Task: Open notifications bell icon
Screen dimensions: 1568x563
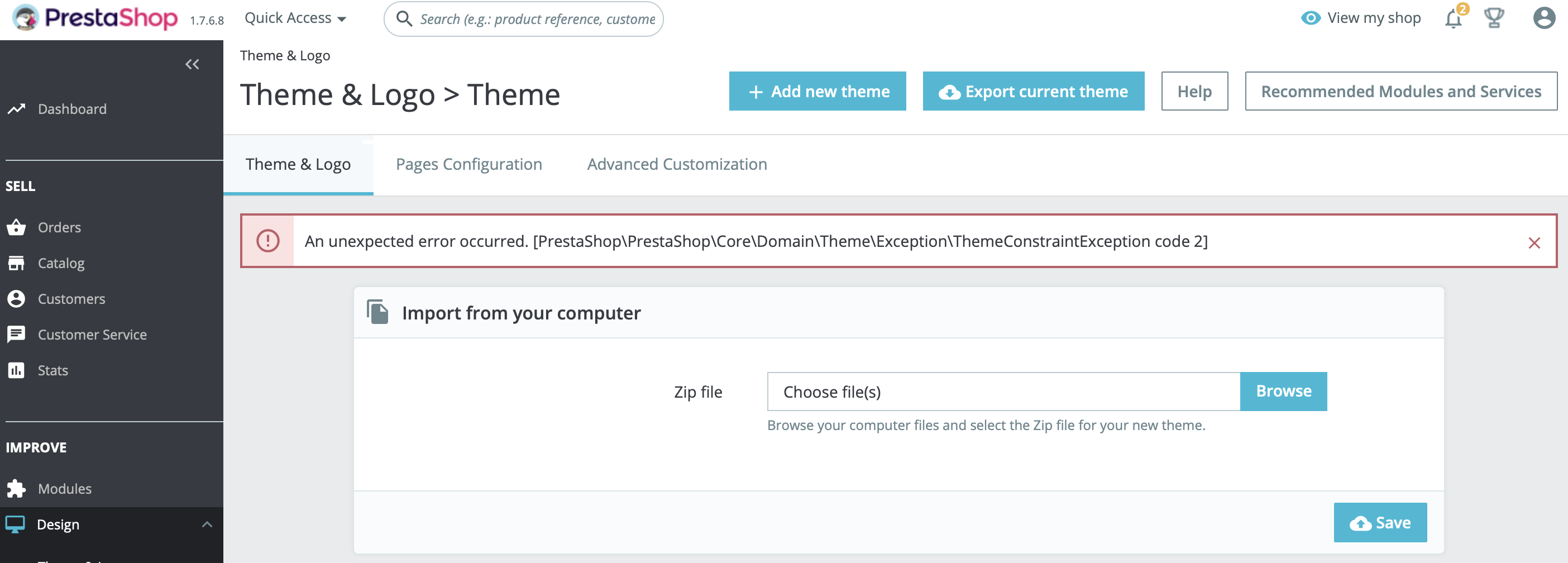Action: [x=1454, y=18]
